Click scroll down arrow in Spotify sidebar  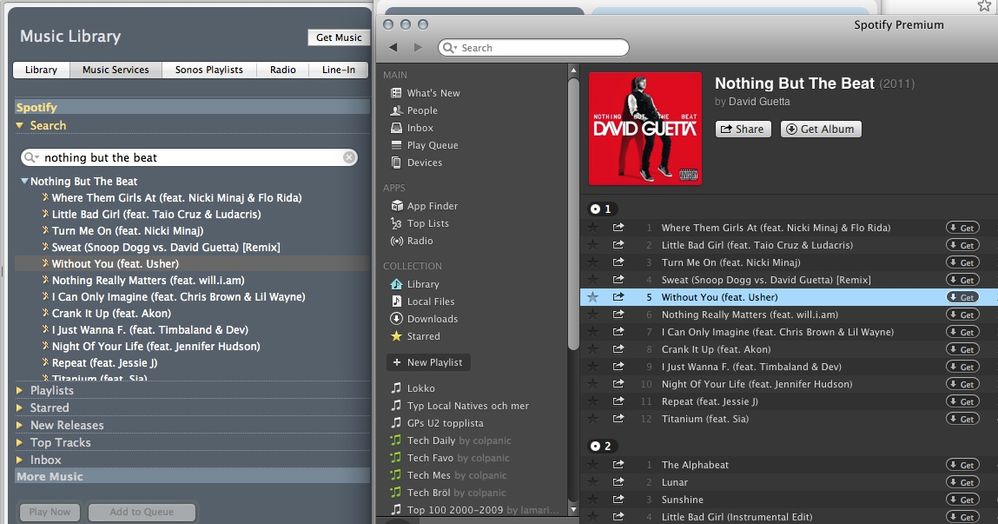[573, 509]
